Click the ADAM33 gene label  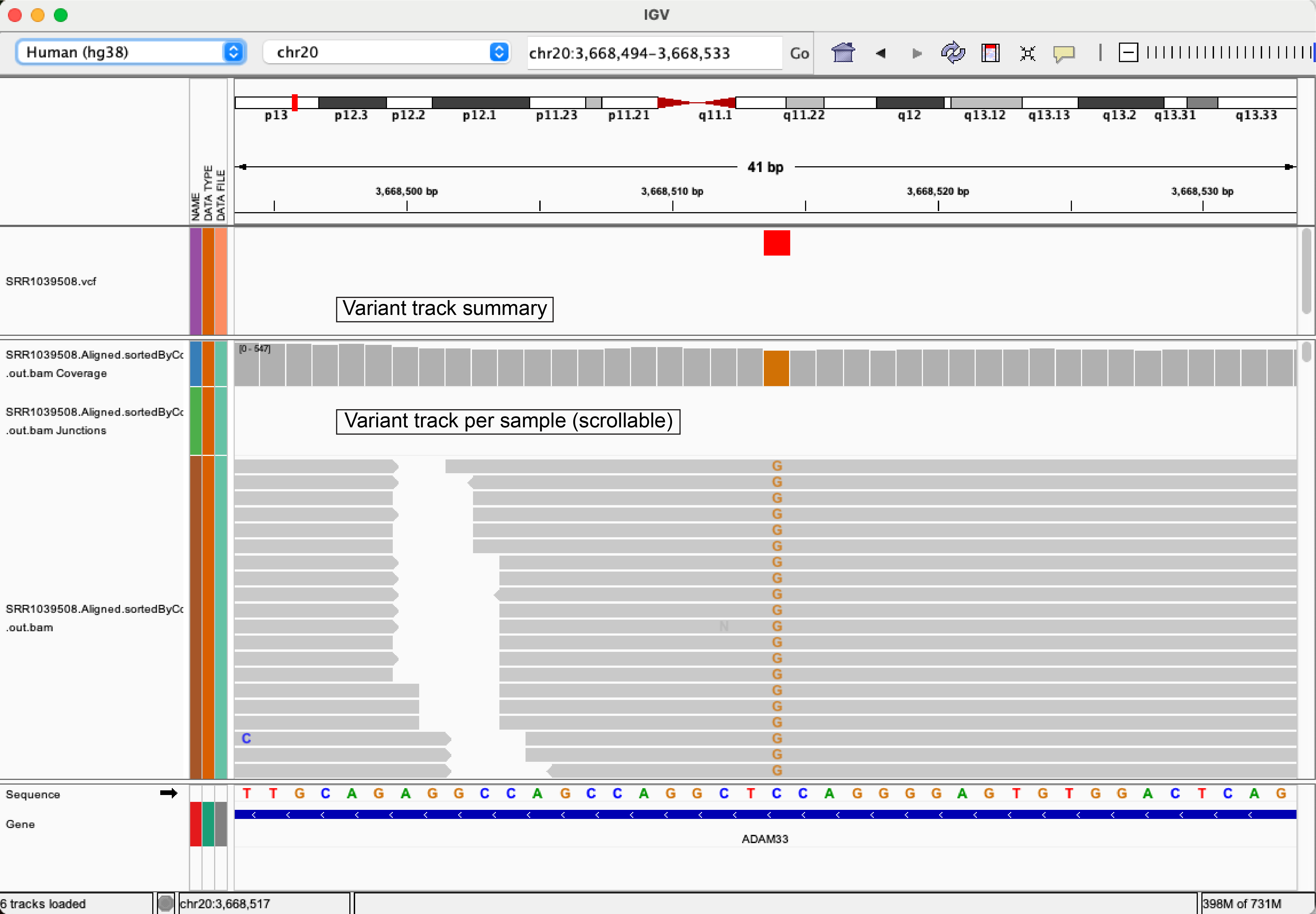765,839
